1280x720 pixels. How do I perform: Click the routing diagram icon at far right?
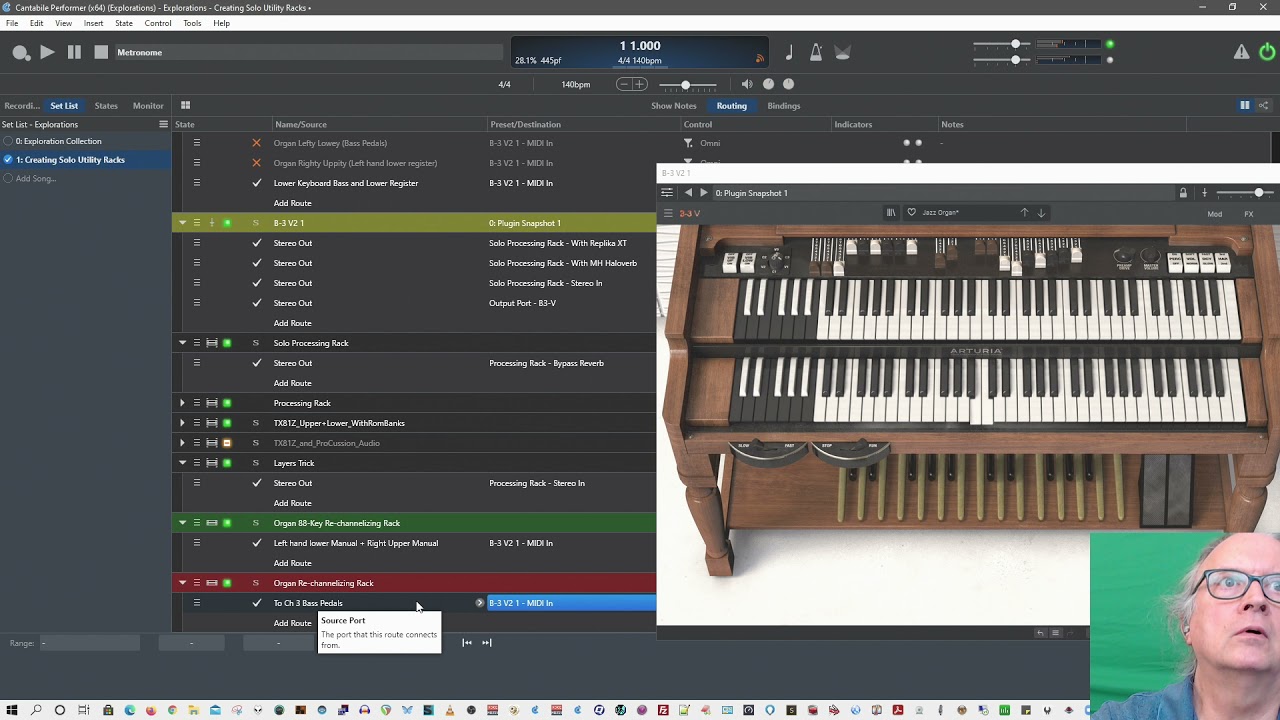(1264, 105)
